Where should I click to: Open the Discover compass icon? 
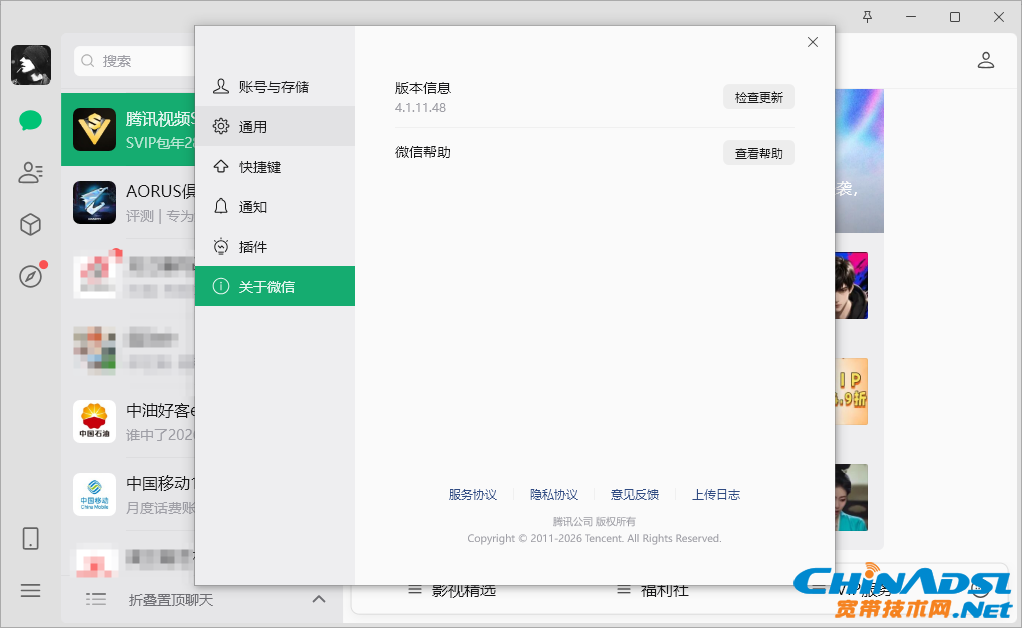(x=31, y=276)
